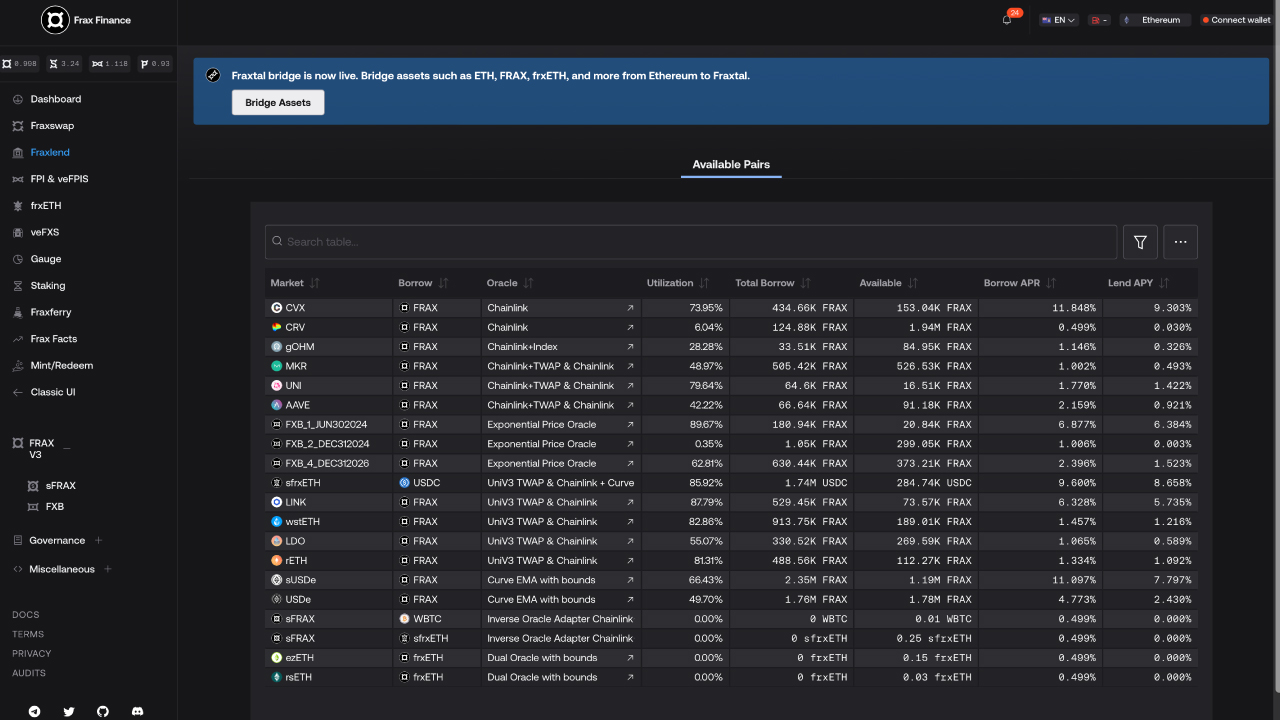
Task: Click the red gas indicator chip
Action: 1100,20
